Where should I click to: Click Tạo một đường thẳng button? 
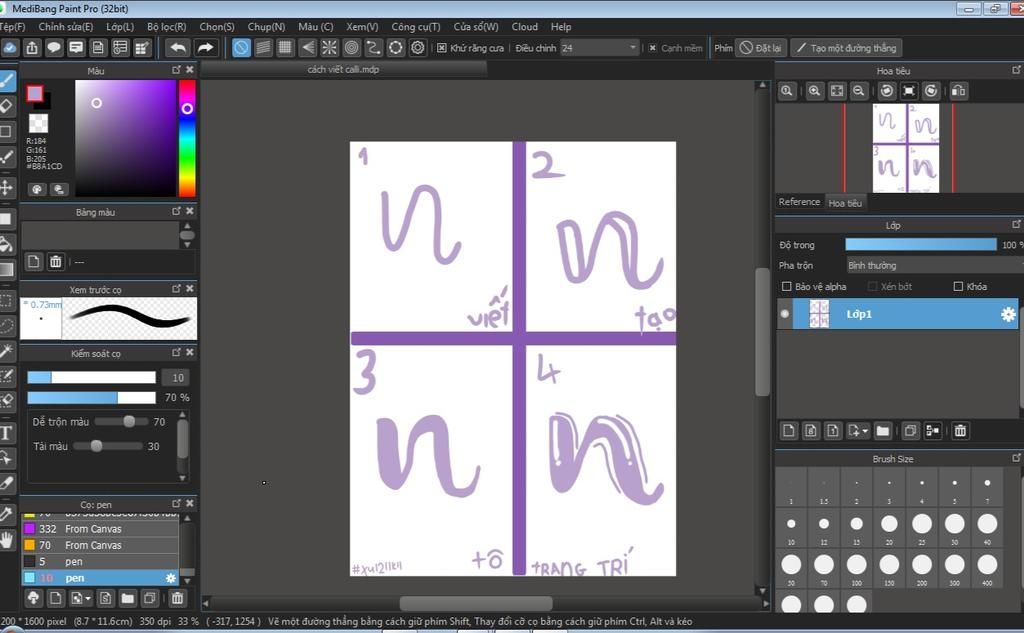pos(846,48)
